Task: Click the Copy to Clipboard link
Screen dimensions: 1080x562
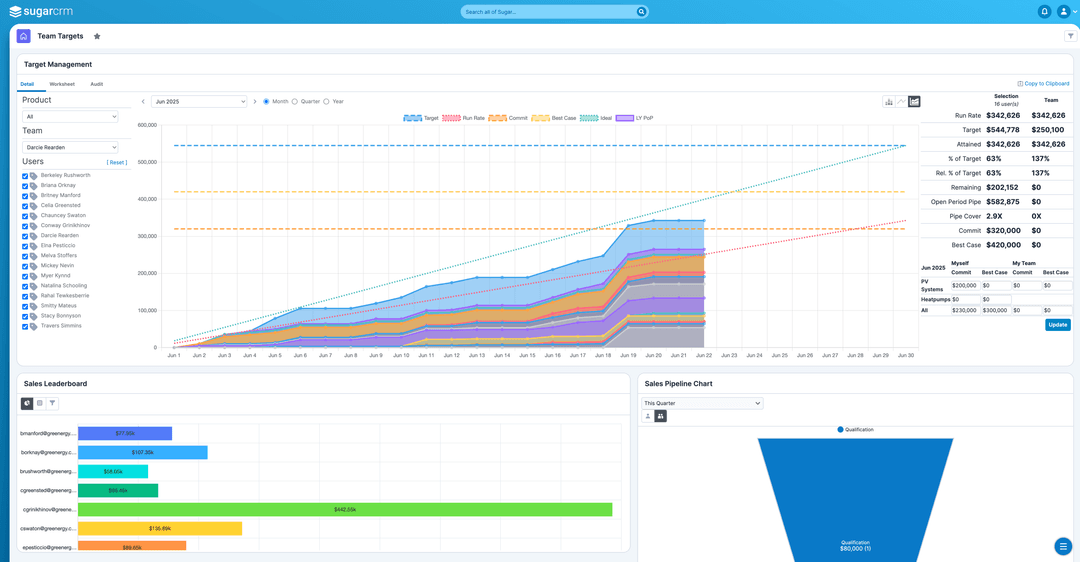Action: click(1043, 84)
